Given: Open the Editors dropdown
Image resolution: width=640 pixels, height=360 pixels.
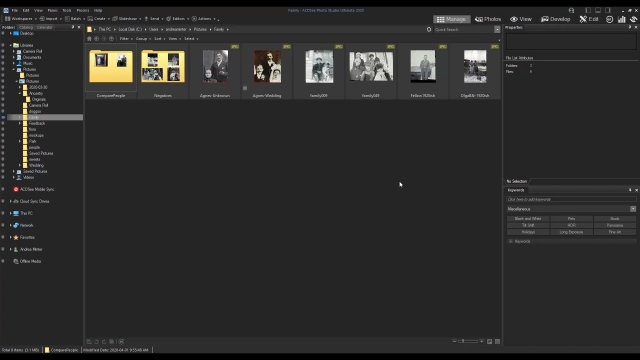Looking at the screenshot, I should 177,19.
